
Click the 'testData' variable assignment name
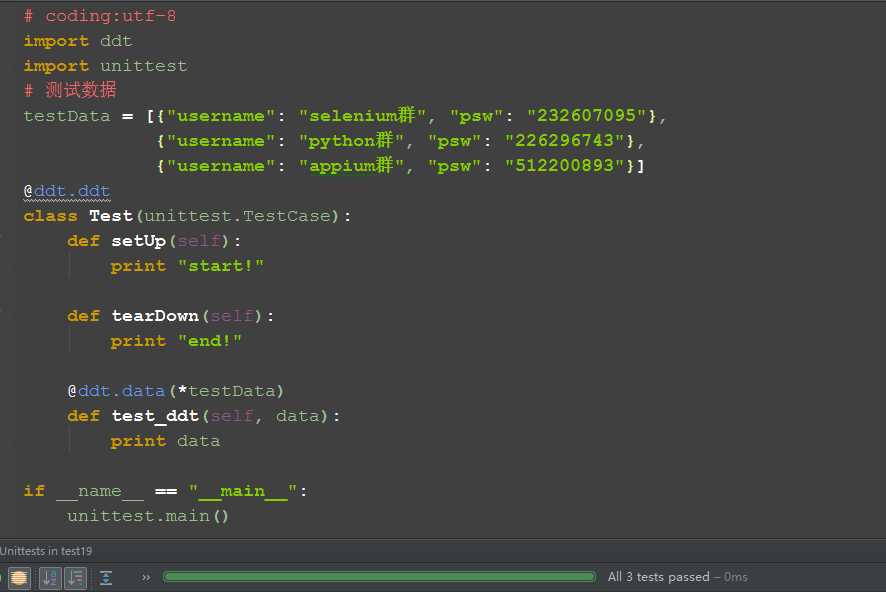point(67,116)
